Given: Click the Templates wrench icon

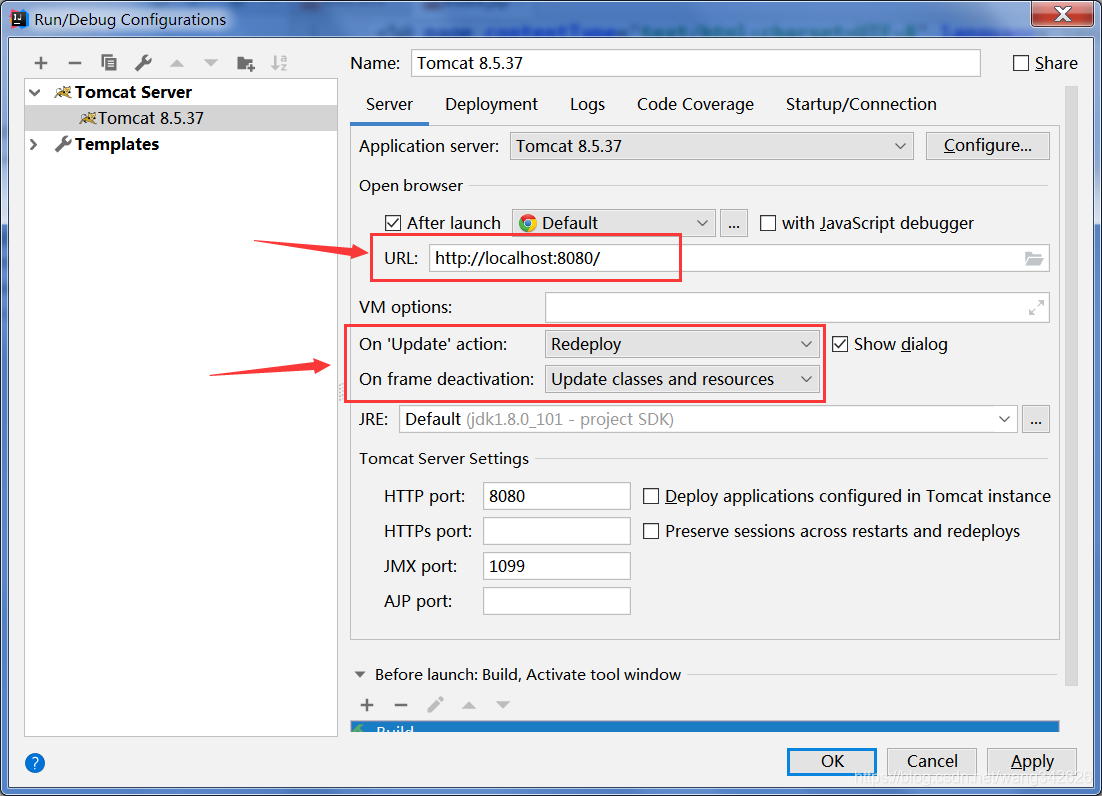Looking at the screenshot, I should [x=63, y=144].
